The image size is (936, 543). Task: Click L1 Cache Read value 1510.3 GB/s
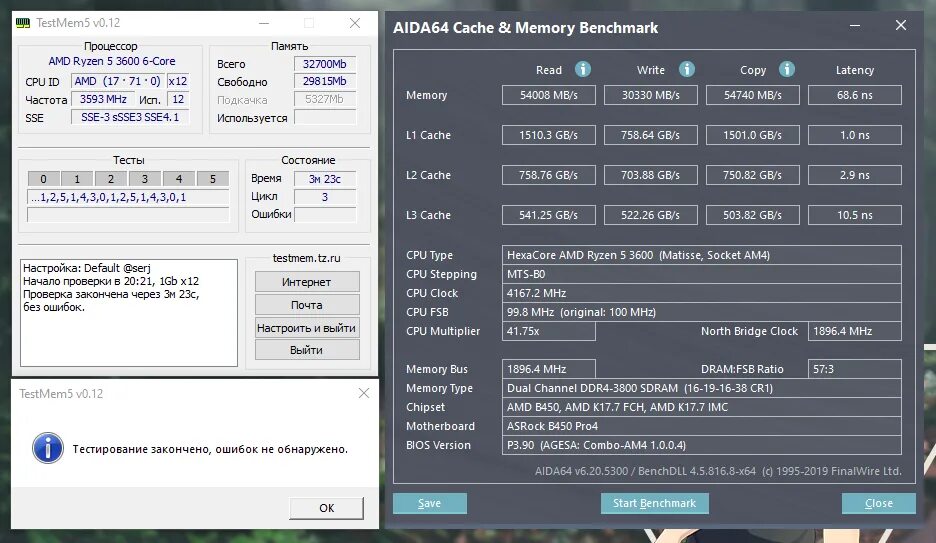[549, 135]
